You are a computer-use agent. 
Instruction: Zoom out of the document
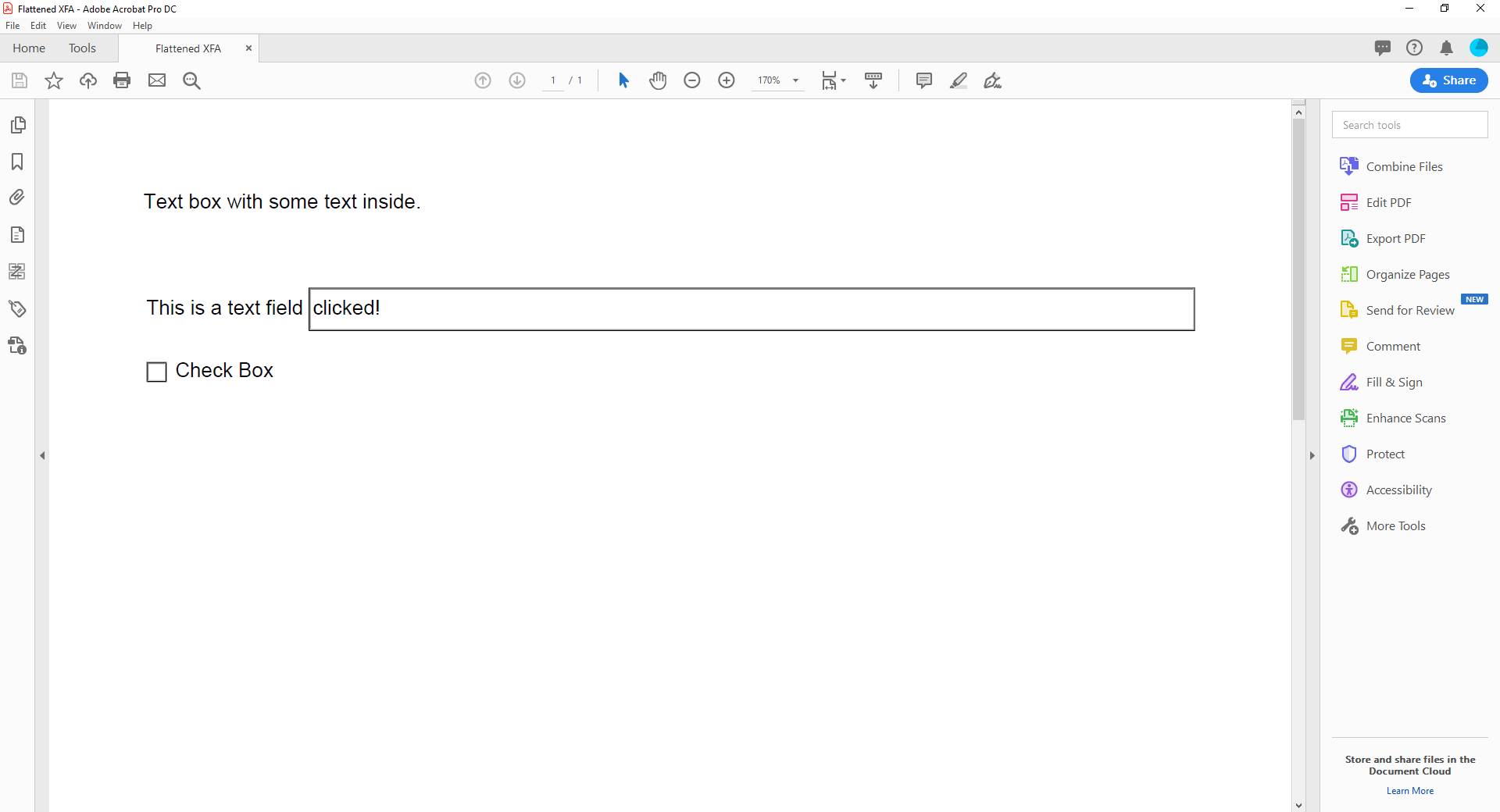tap(692, 80)
